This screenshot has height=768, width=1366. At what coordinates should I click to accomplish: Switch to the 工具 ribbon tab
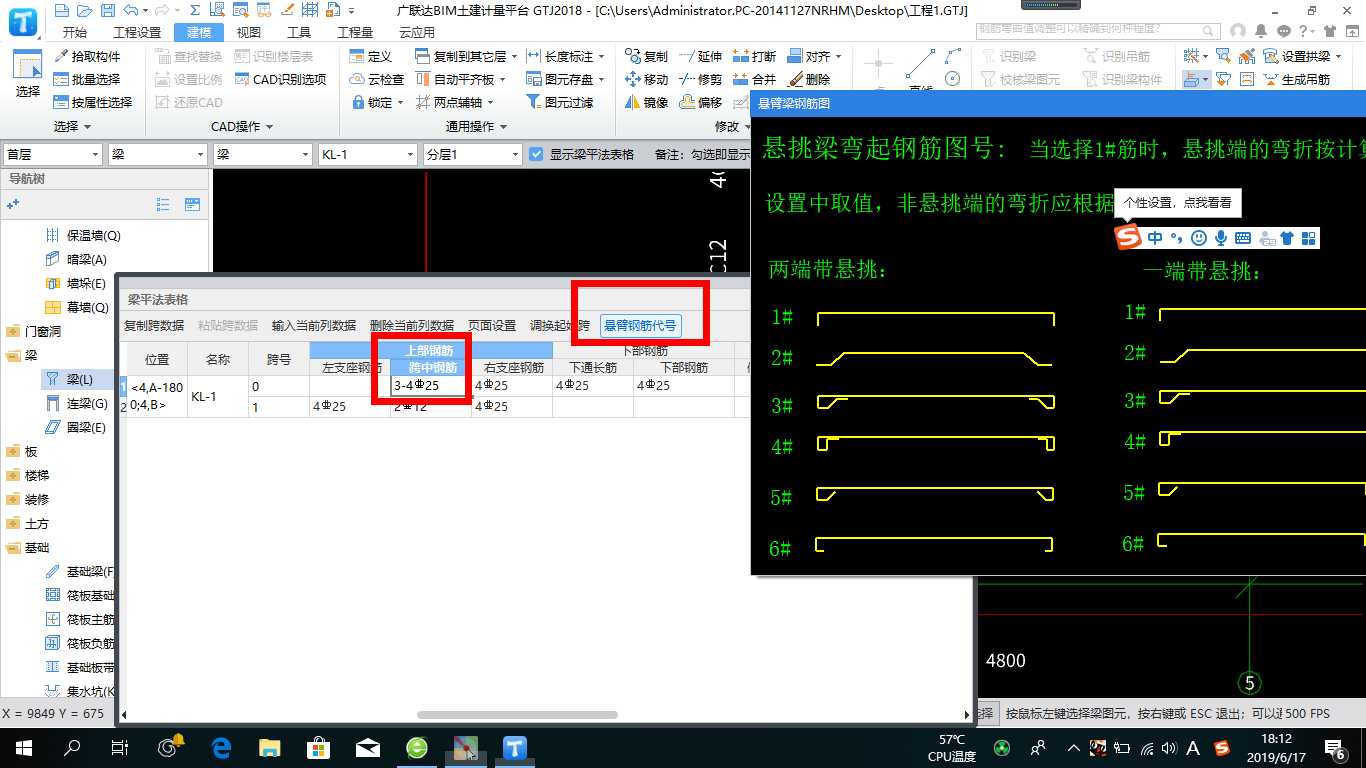click(299, 33)
